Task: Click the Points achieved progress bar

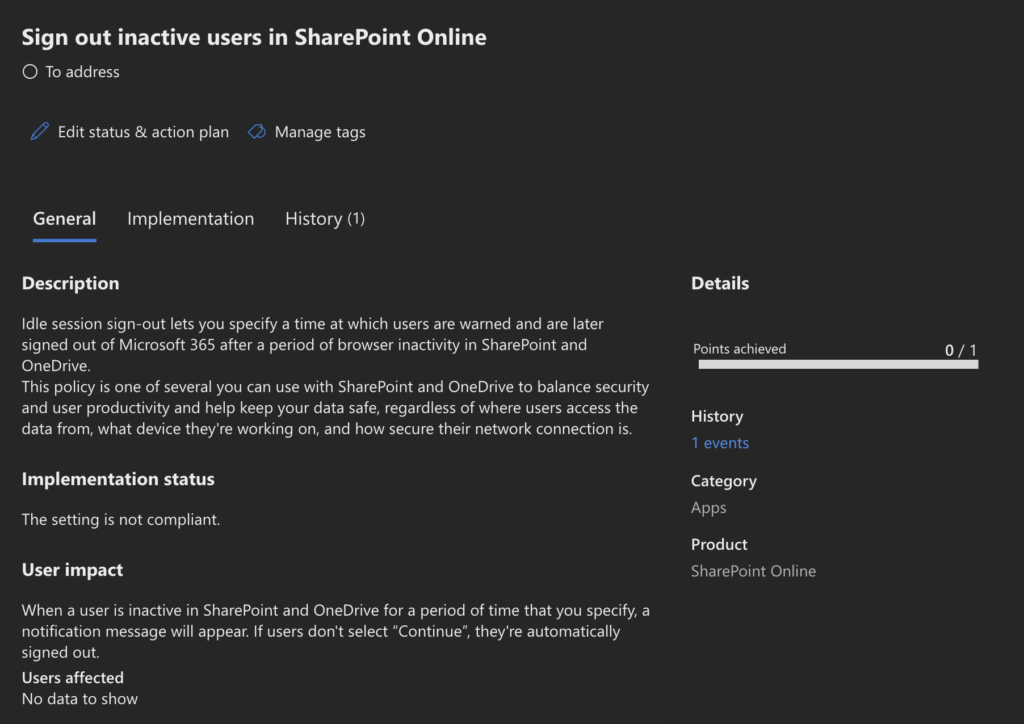Action: pyautogui.click(x=837, y=365)
